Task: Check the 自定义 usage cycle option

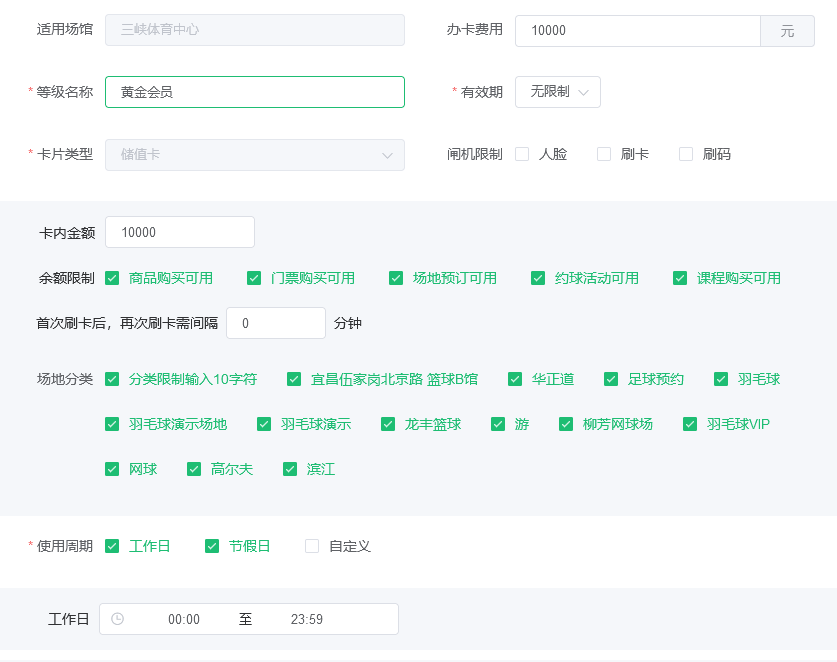Action: point(311,546)
